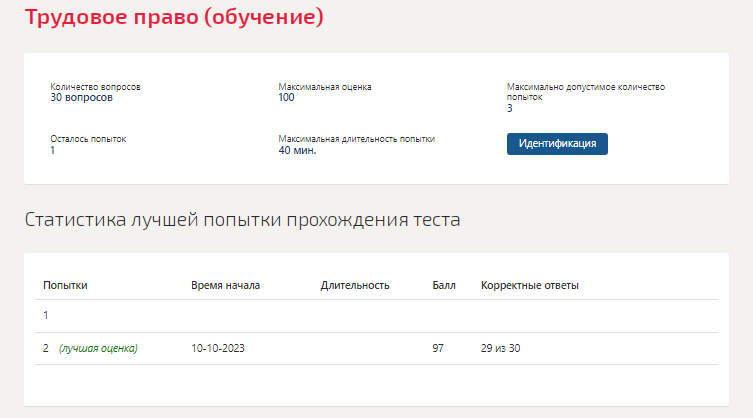Click the Трудовое право (обучение) page title
Viewport: 753px width, 418px height.
[x=174, y=18]
